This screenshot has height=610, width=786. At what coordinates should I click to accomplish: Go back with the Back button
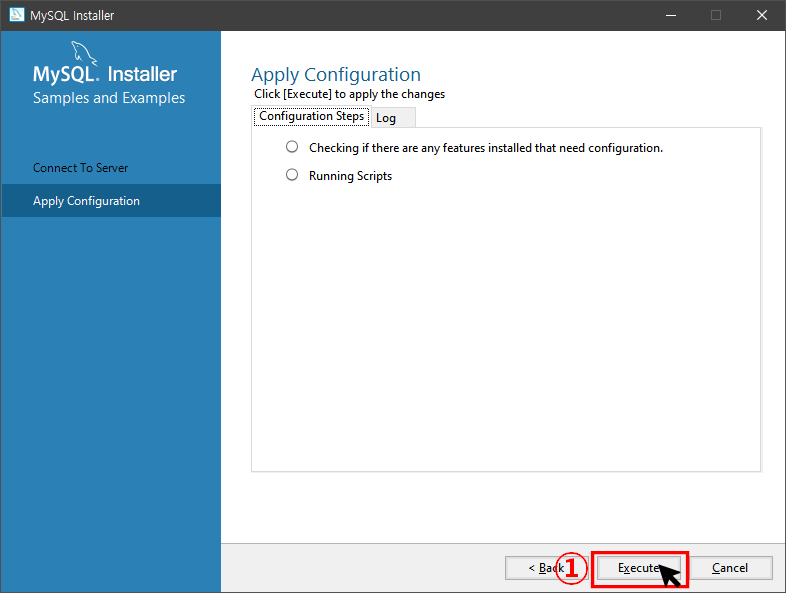click(546, 568)
